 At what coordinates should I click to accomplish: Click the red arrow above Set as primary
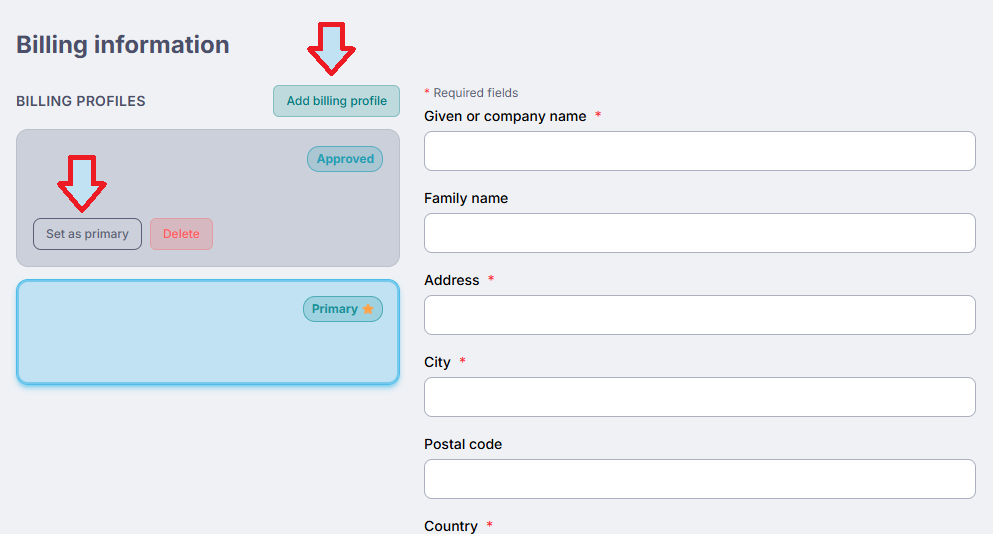[x=82, y=183]
